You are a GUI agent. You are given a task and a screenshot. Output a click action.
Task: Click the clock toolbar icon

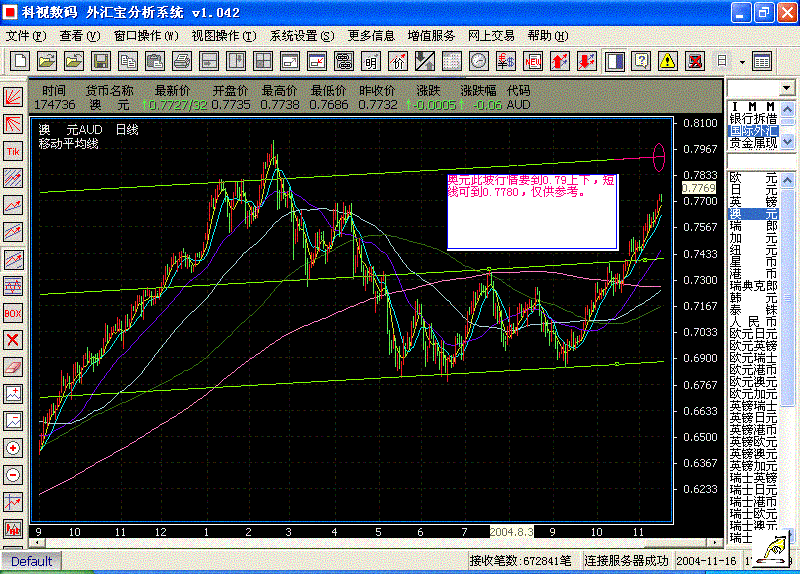[479, 61]
